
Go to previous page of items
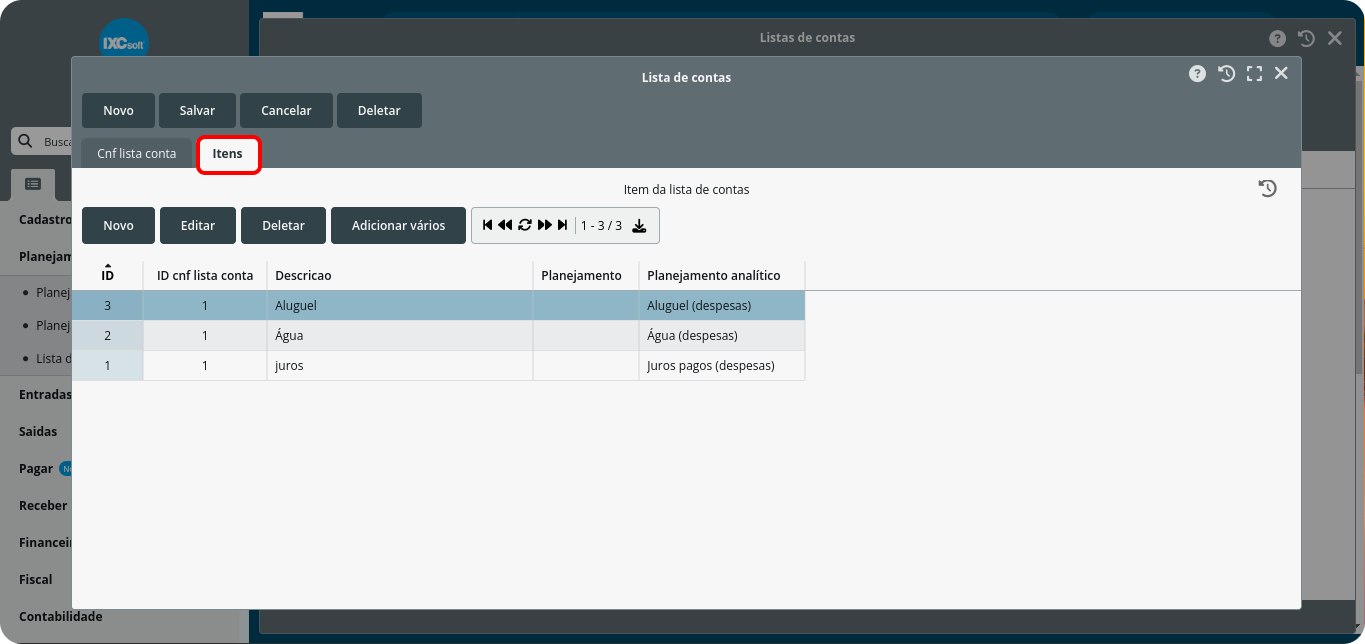(x=505, y=226)
